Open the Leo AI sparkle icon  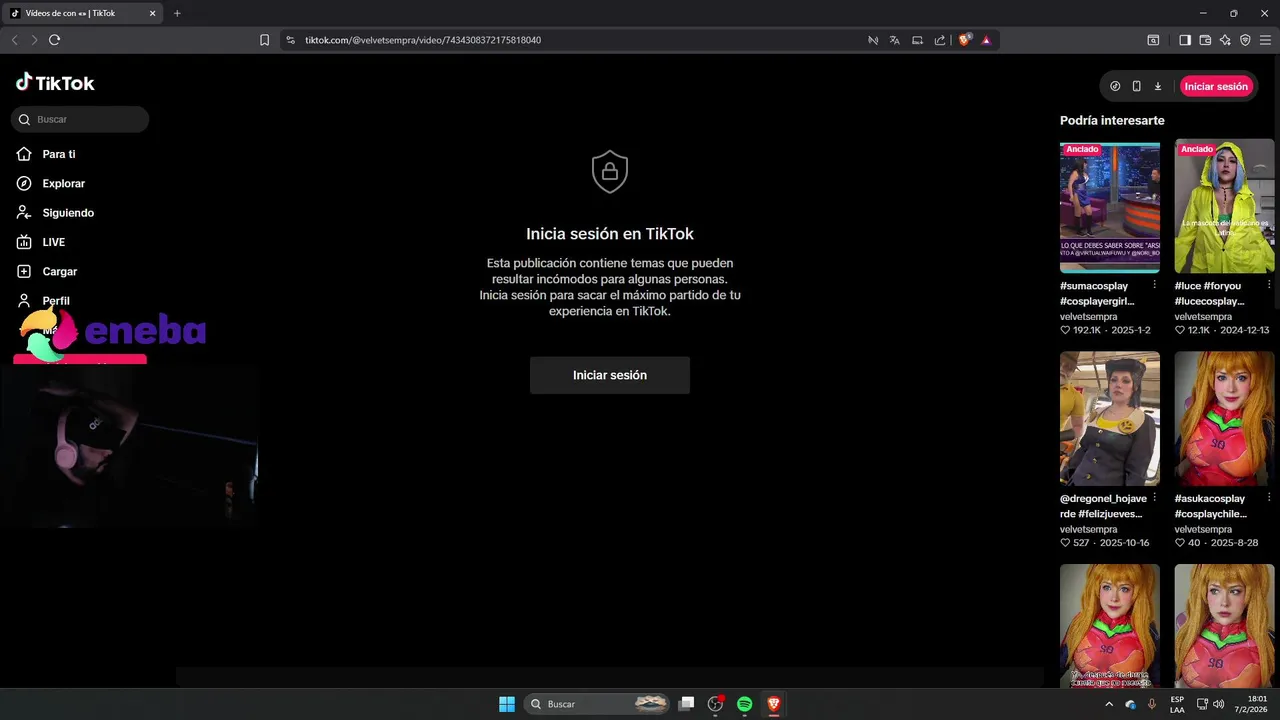pos(1225,40)
